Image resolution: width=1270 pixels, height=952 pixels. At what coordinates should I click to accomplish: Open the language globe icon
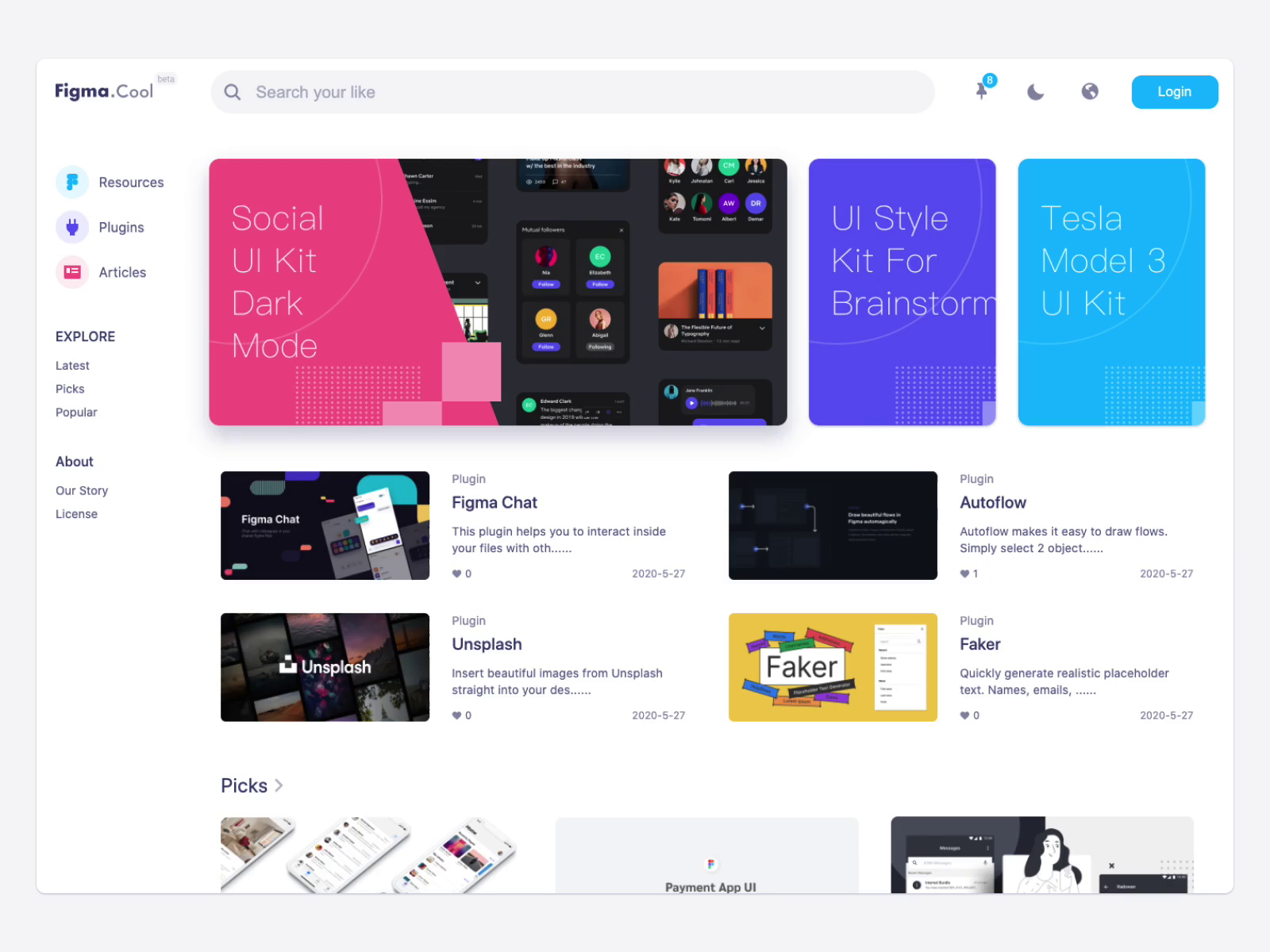click(x=1089, y=92)
